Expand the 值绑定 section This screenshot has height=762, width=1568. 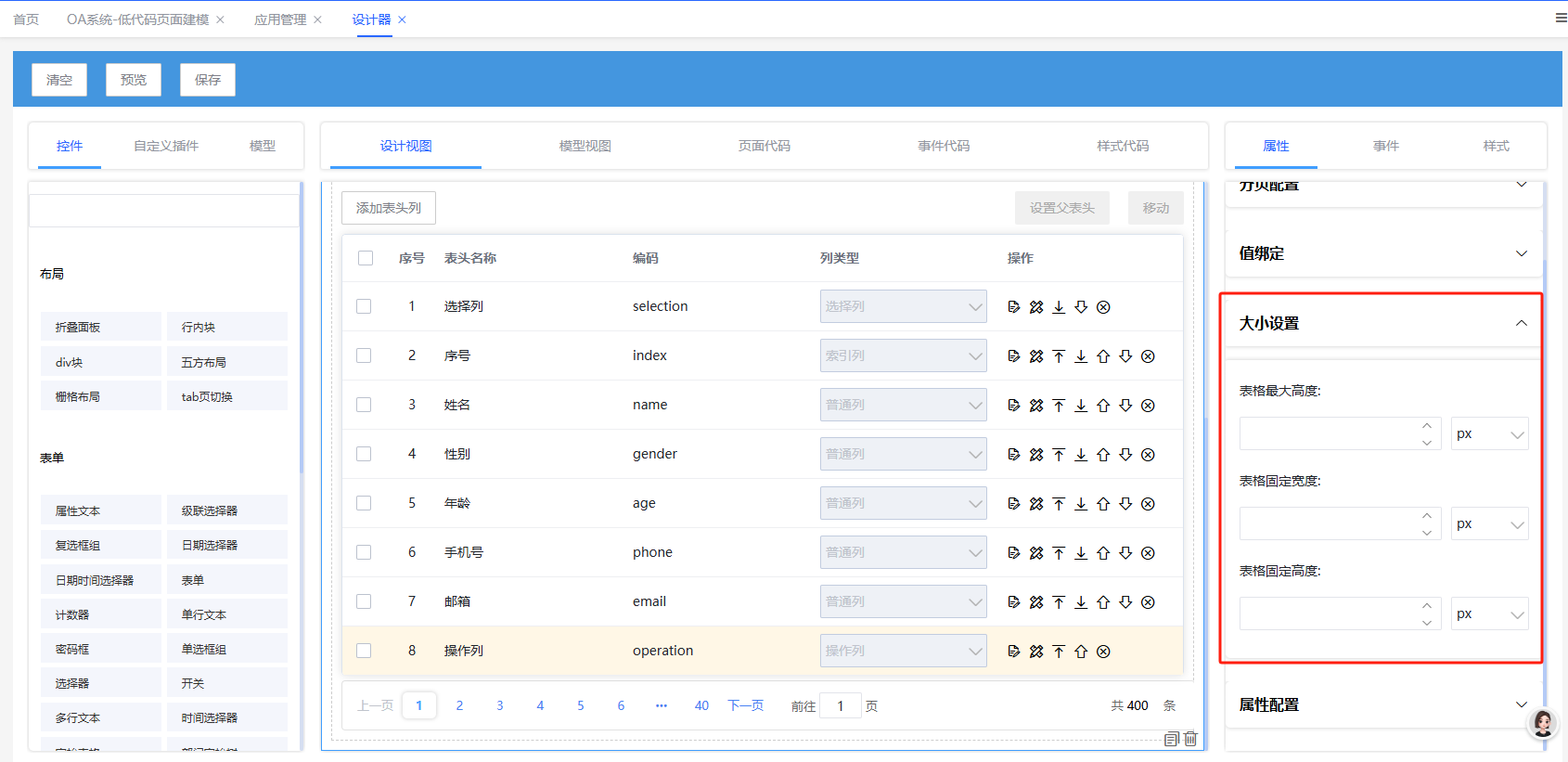click(x=1382, y=253)
